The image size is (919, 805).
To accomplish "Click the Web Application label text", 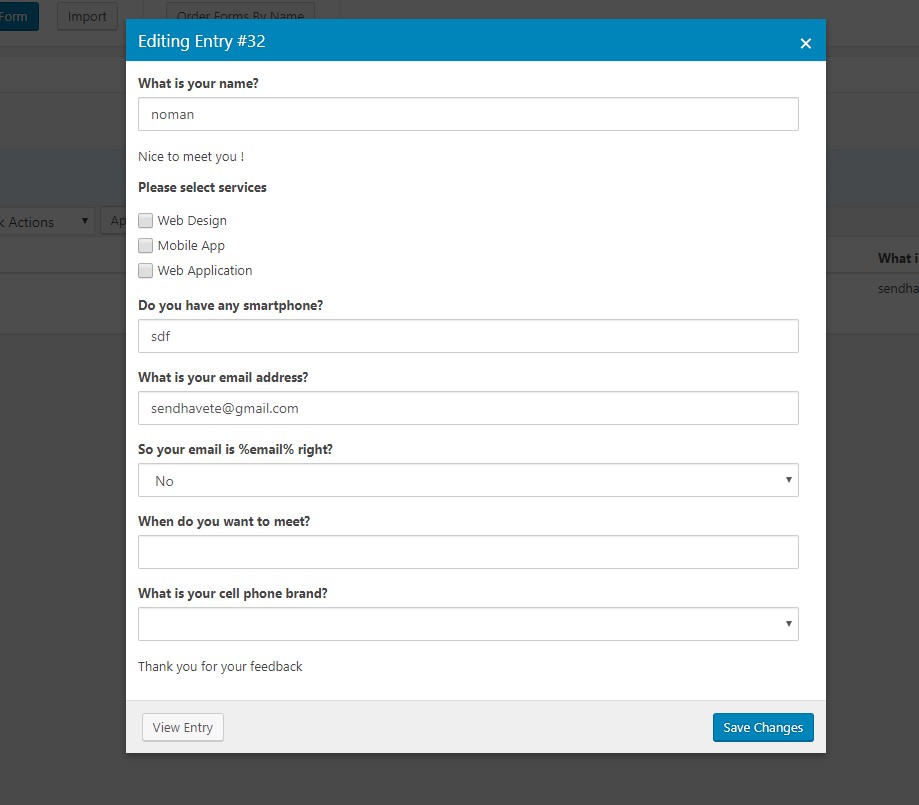I will point(205,271).
